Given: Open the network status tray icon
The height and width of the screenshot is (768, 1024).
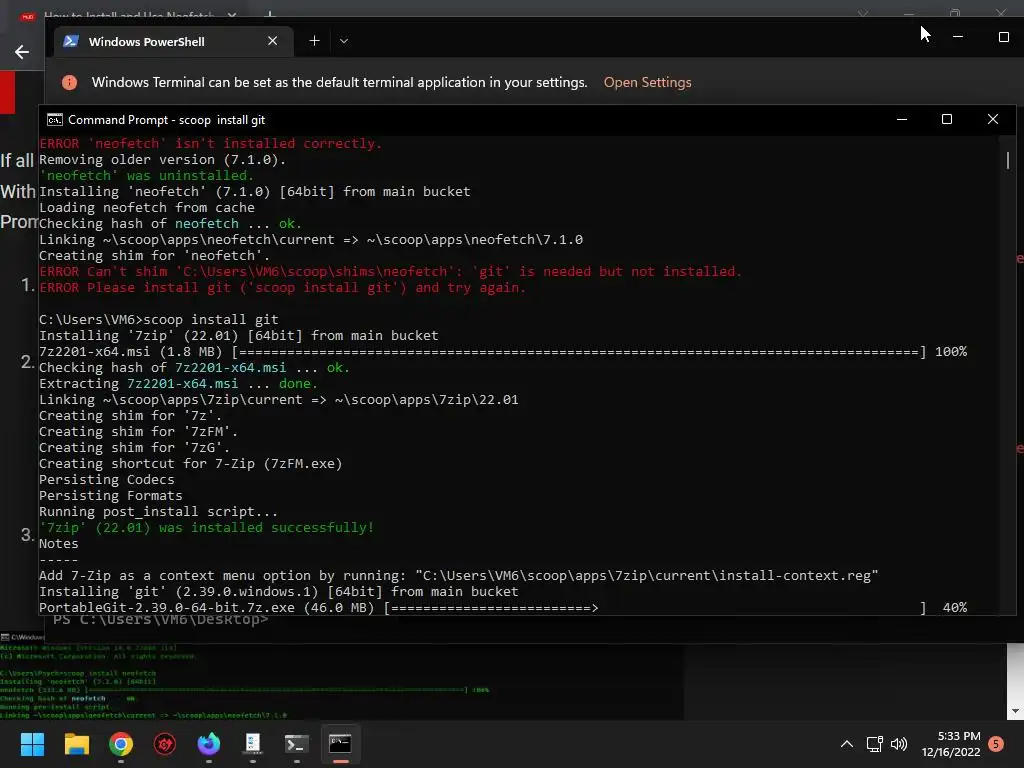Looking at the screenshot, I should point(874,744).
